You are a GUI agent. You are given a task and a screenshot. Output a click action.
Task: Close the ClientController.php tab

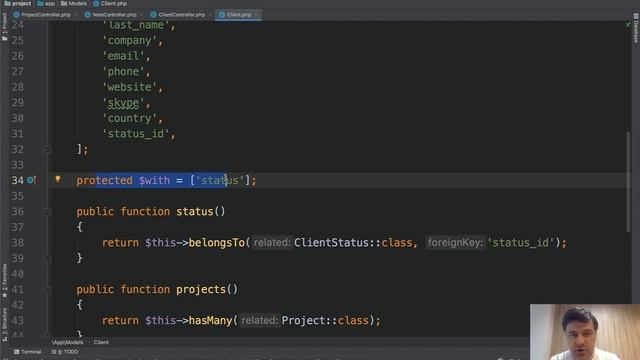pyautogui.click(x=210, y=15)
